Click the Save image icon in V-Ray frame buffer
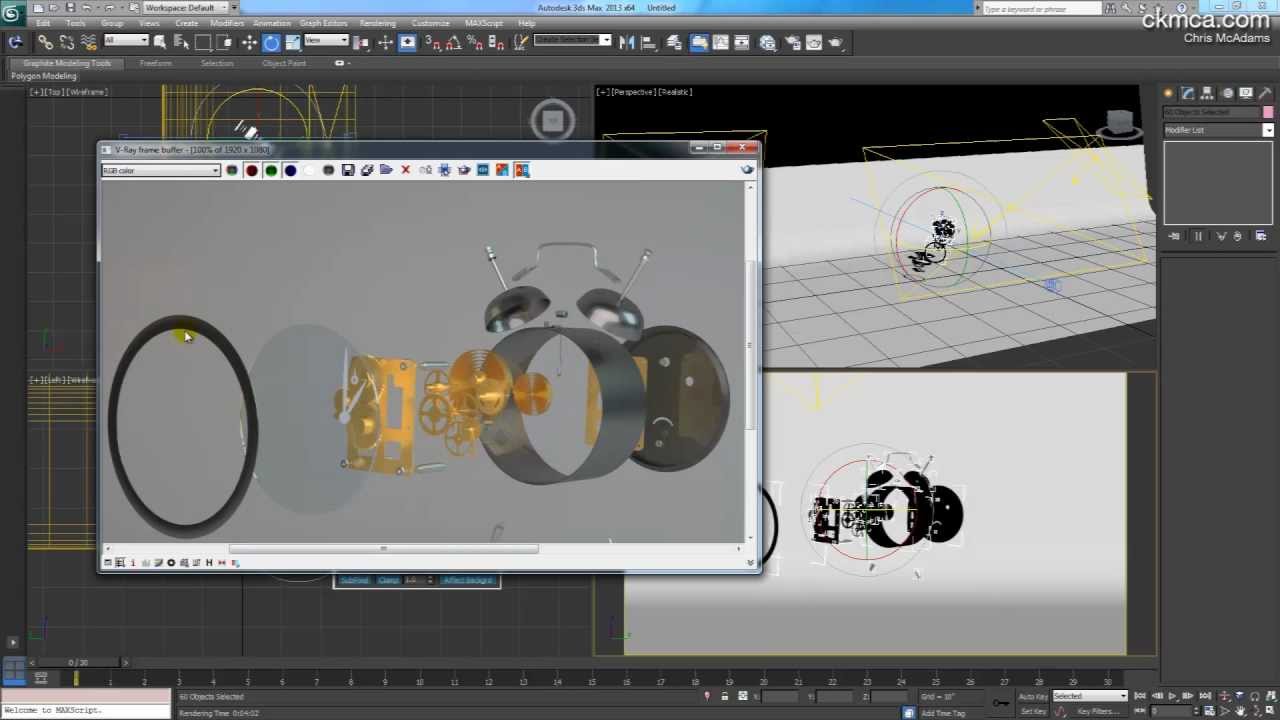1280x720 pixels. click(x=347, y=170)
